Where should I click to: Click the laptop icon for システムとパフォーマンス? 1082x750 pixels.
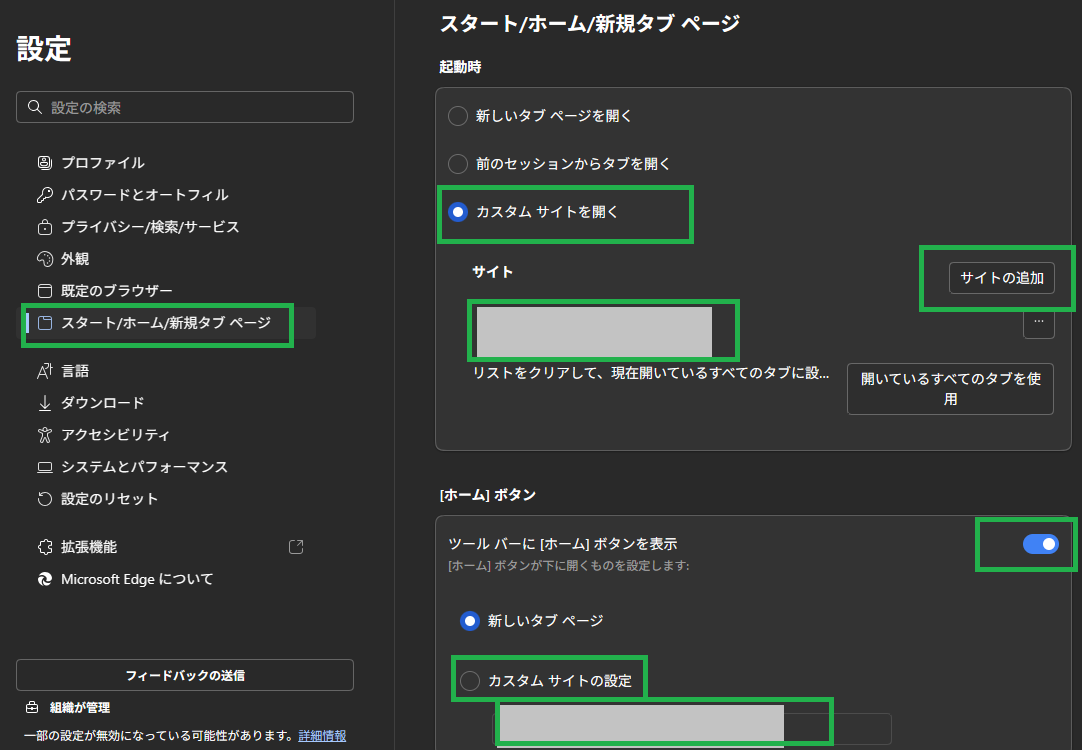point(45,467)
